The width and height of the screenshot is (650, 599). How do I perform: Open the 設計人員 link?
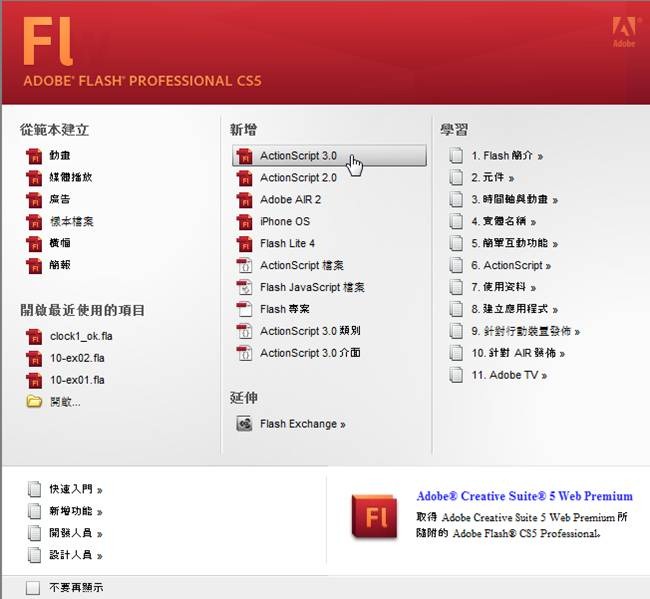point(76,555)
